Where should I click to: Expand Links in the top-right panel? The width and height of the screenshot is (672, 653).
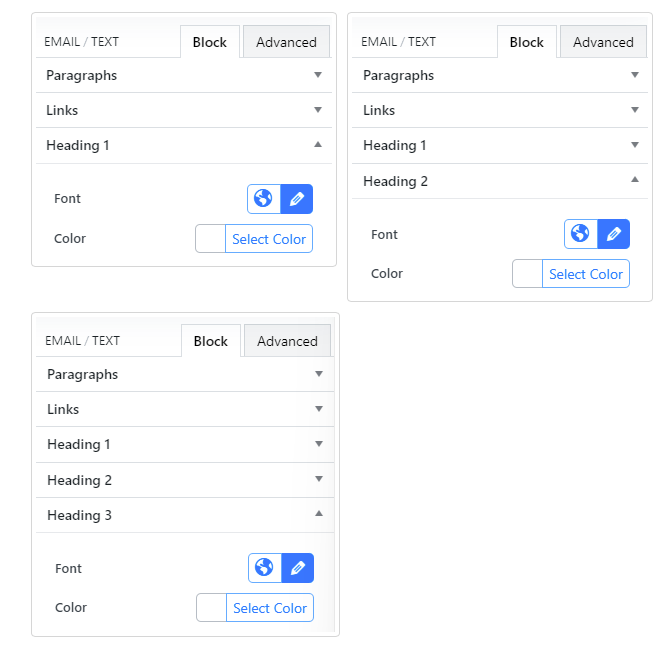click(635, 110)
